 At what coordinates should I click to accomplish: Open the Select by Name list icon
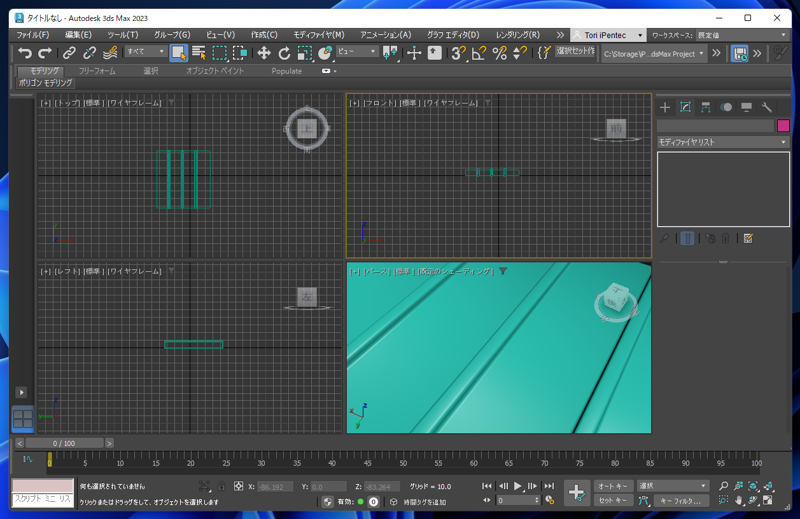click(x=199, y=53)
